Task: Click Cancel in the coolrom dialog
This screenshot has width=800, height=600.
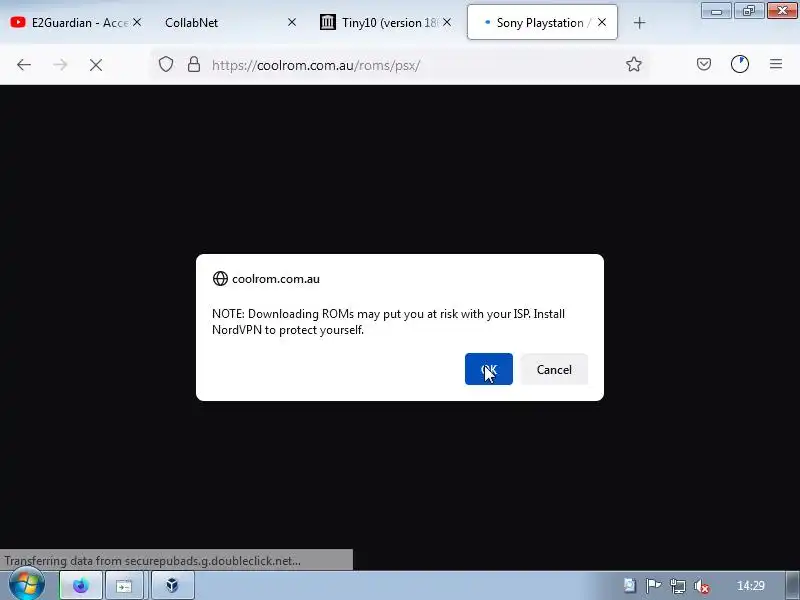Action: click(x=554, y=369)
